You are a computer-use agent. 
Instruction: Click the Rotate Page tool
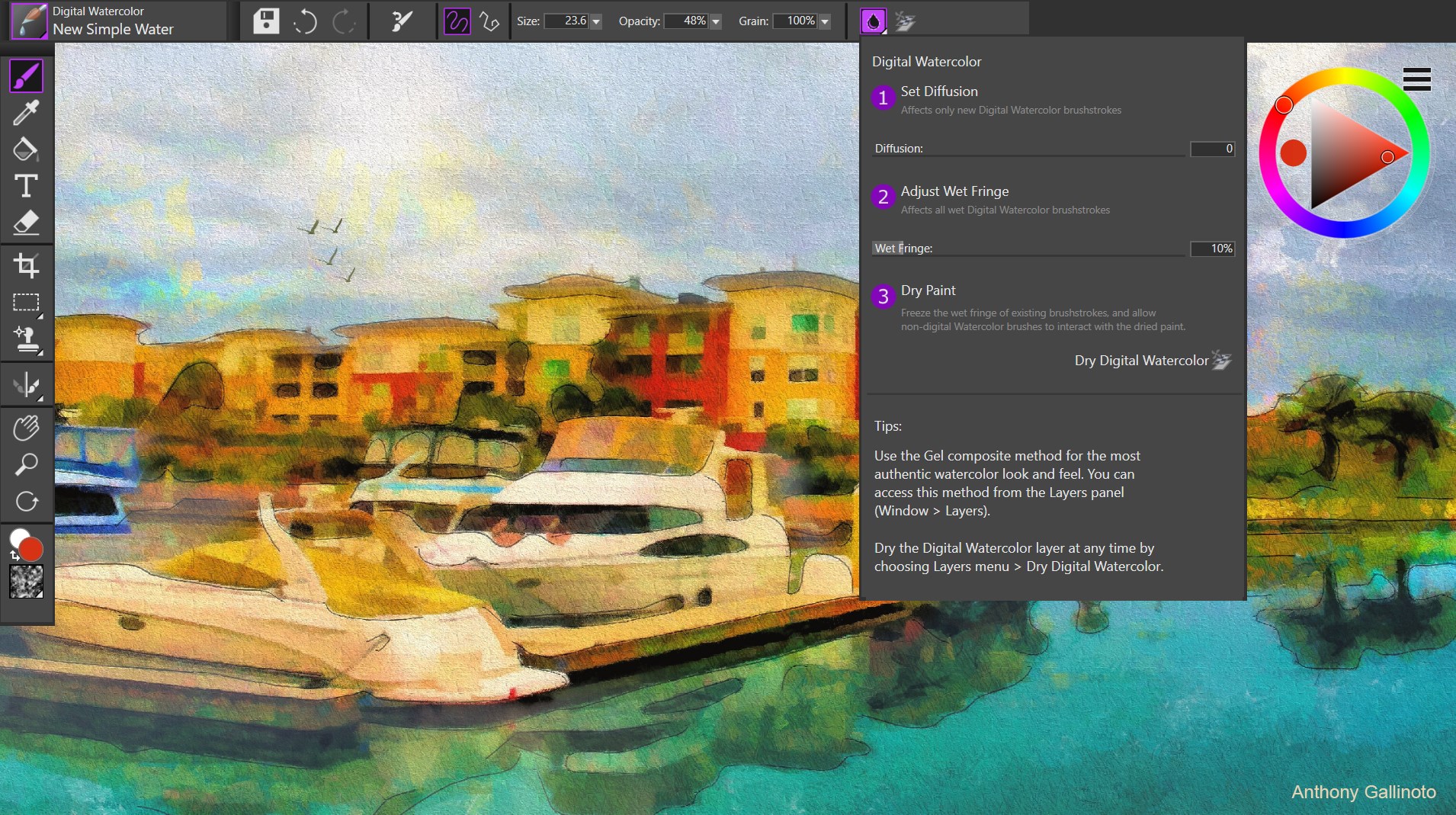click(27, 502)
